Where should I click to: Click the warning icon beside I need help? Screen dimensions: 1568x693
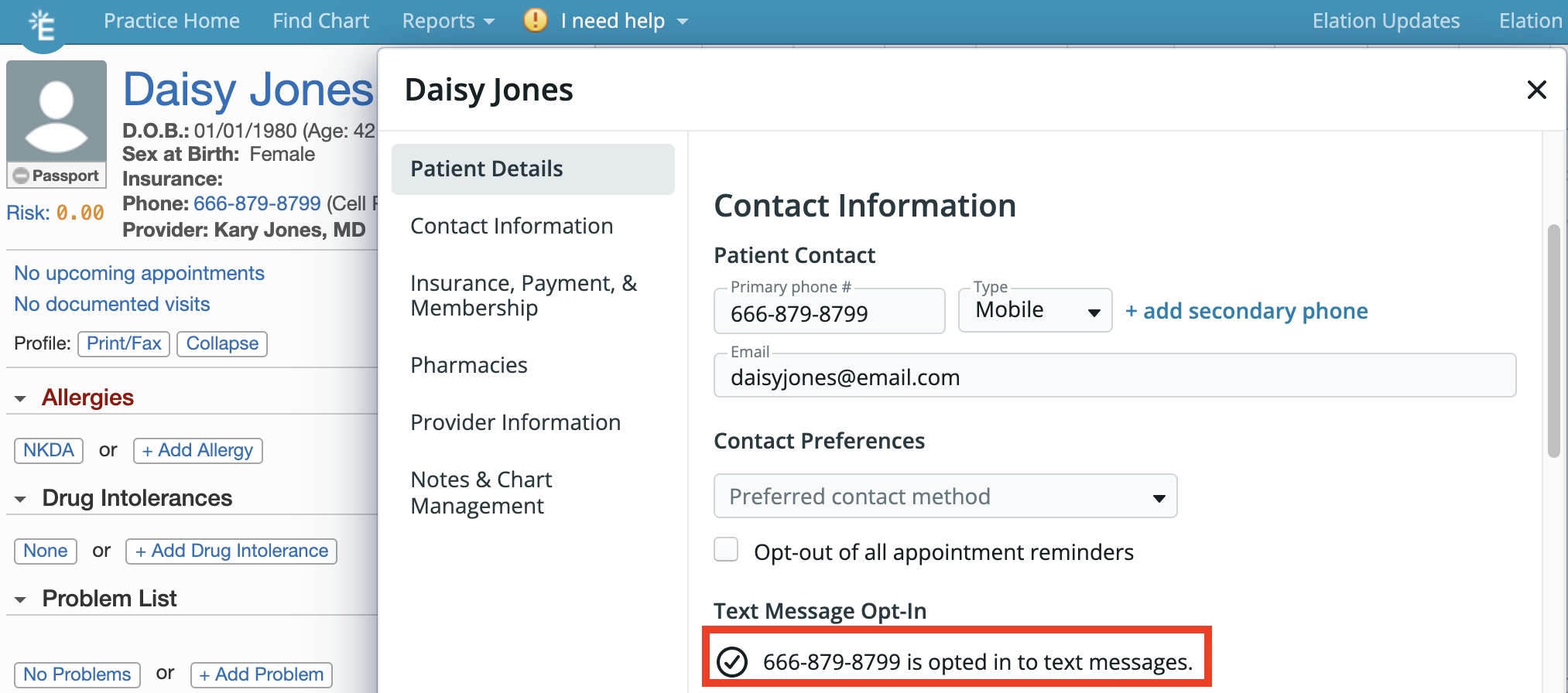click(x=534, y=21)
